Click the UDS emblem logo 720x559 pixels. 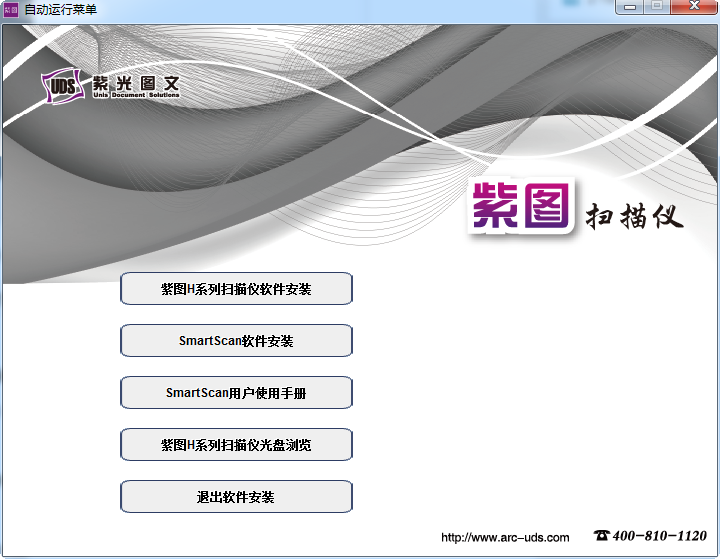point(63,86)
